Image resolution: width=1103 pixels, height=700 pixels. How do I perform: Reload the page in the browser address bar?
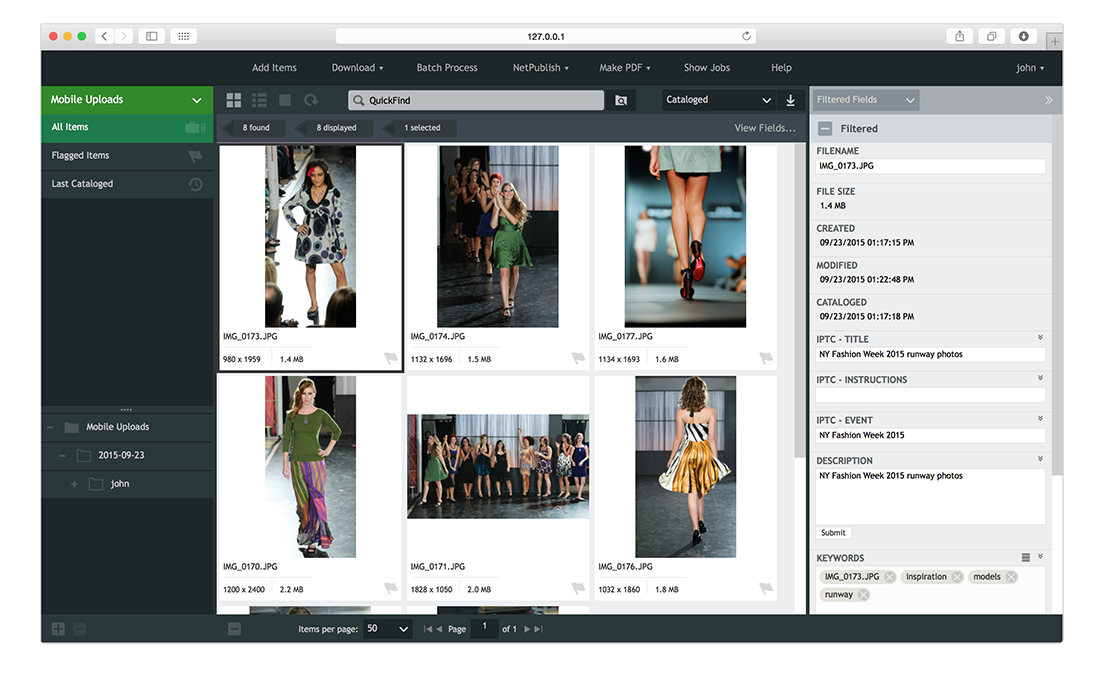pyautogui.click(x=746, y=36)
